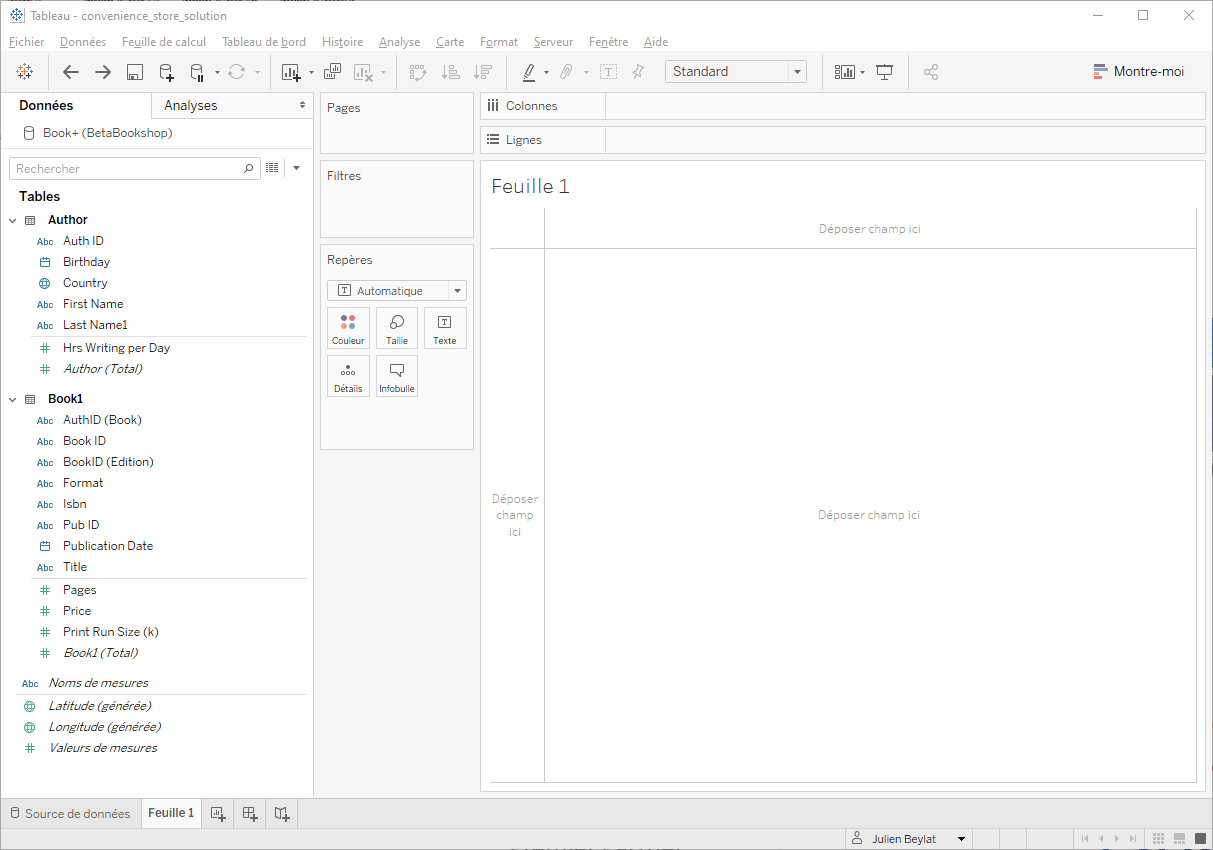
Task: Open the Serveur menu
Action: coord(553,42)
